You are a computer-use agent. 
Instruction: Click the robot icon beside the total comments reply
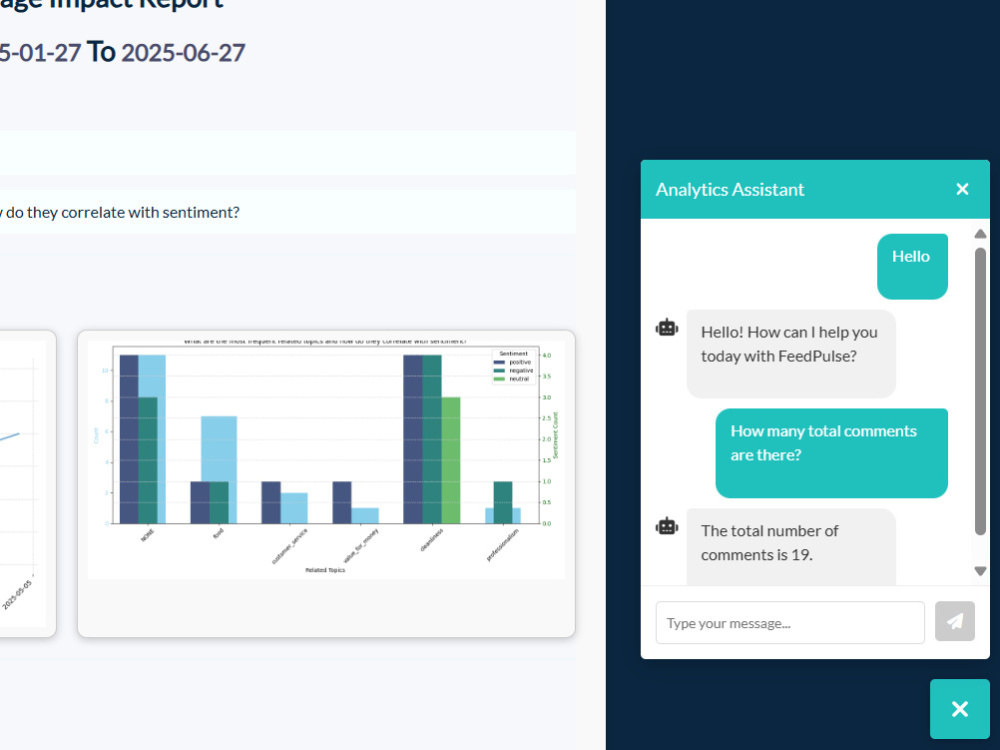click(667, 526)
